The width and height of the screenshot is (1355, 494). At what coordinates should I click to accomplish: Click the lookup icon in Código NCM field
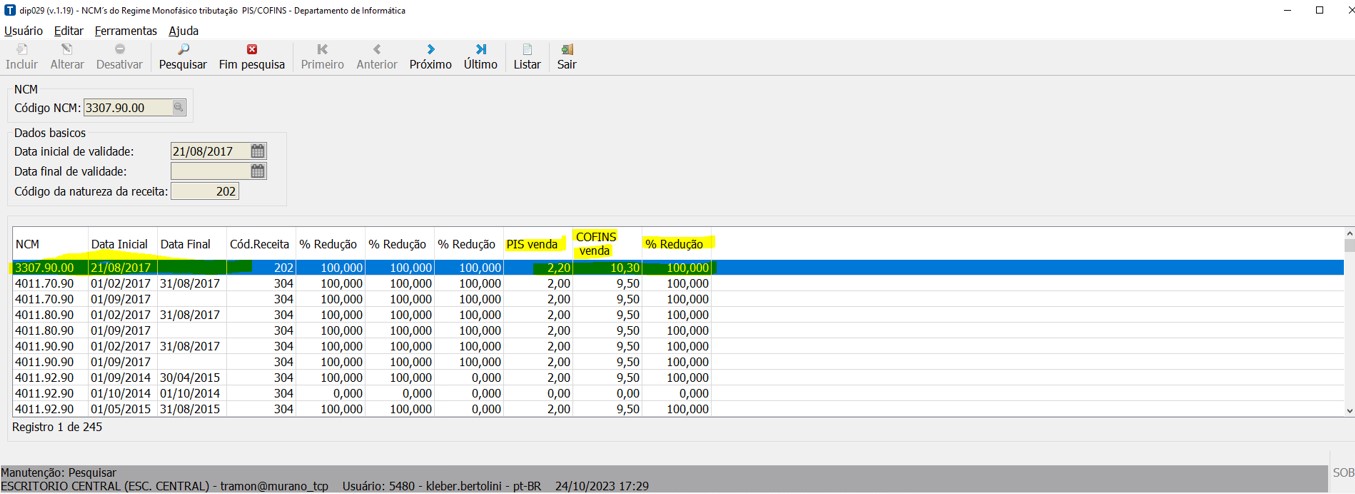coord(179,108)
